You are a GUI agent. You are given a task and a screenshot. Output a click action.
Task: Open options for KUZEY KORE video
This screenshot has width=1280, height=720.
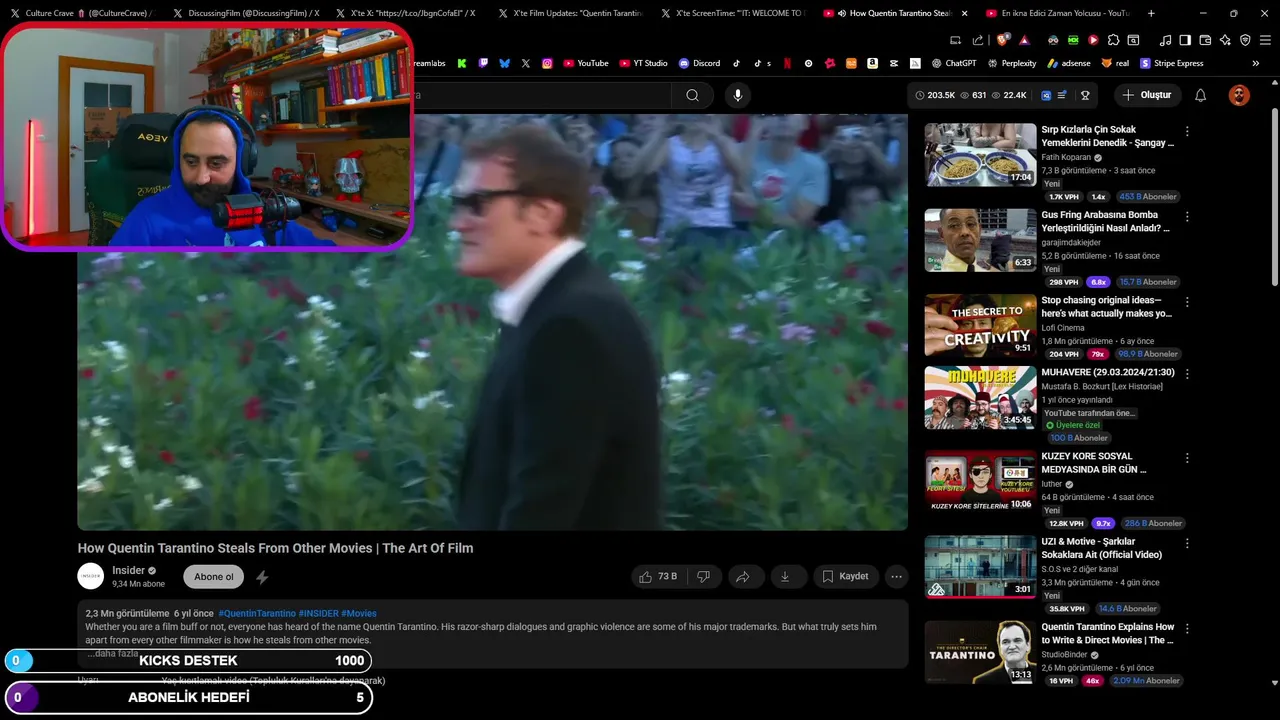click(x=1187, y=458)
